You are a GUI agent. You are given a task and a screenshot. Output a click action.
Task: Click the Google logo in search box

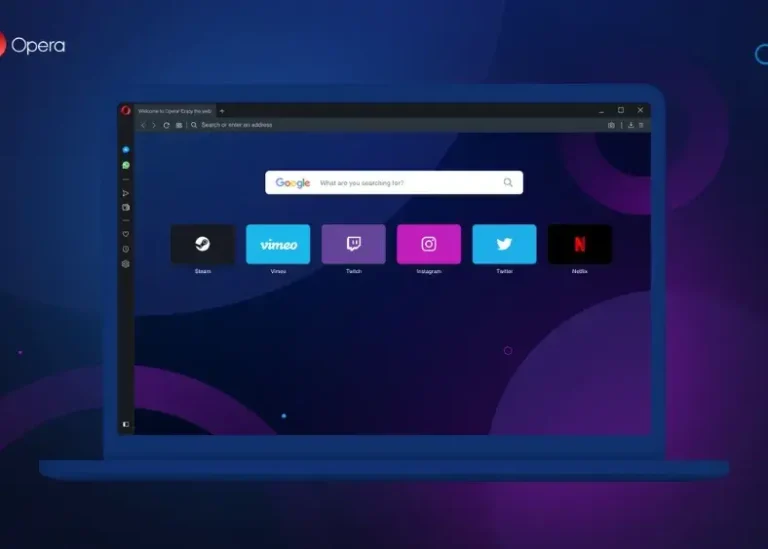click(x=292, y=183)
